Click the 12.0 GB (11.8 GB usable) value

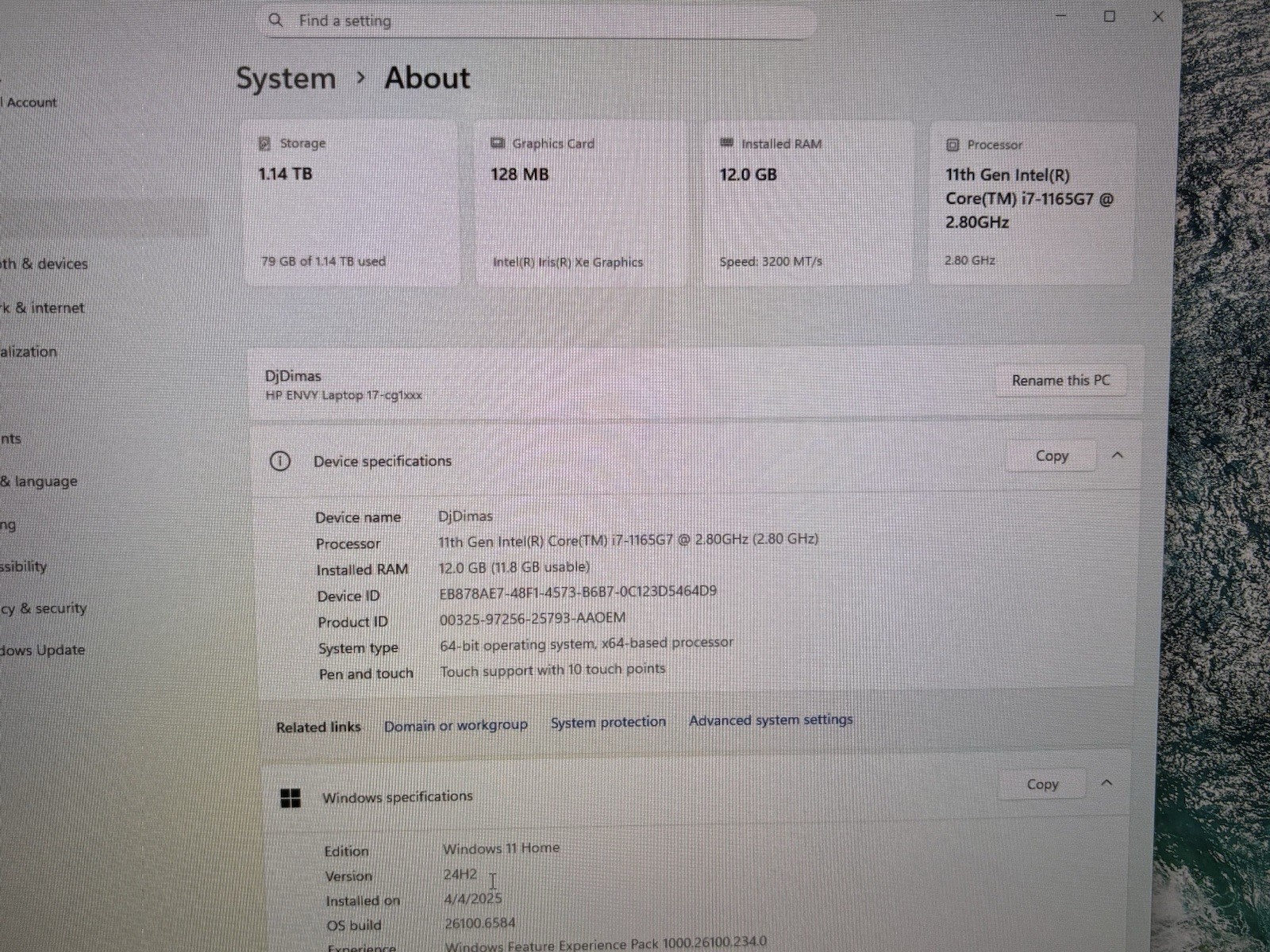tap(514, 567)
